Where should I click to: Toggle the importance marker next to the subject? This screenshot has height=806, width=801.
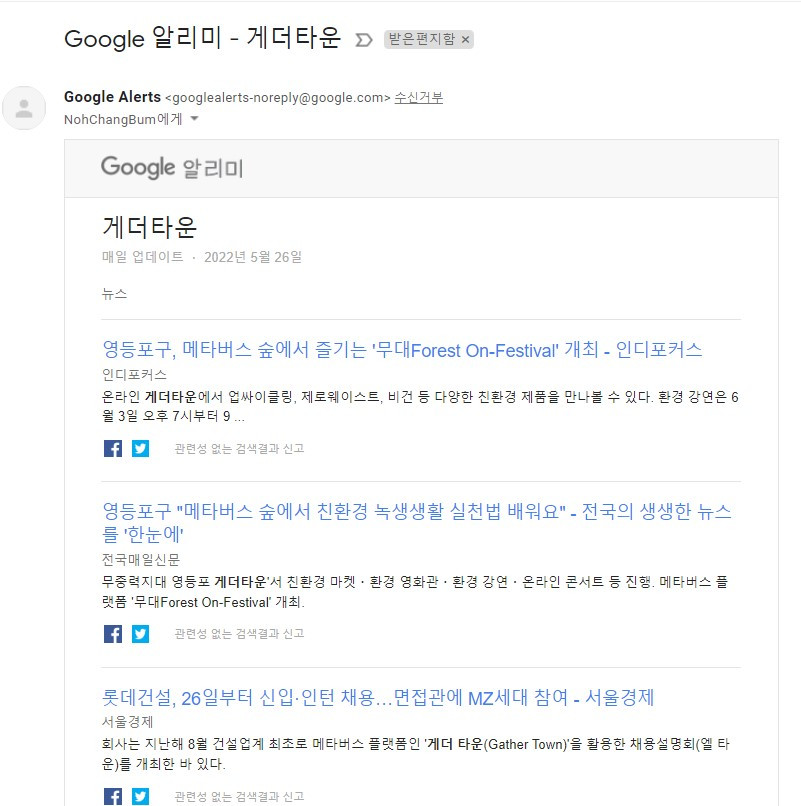pyautogui.click(x=360, y=37)
